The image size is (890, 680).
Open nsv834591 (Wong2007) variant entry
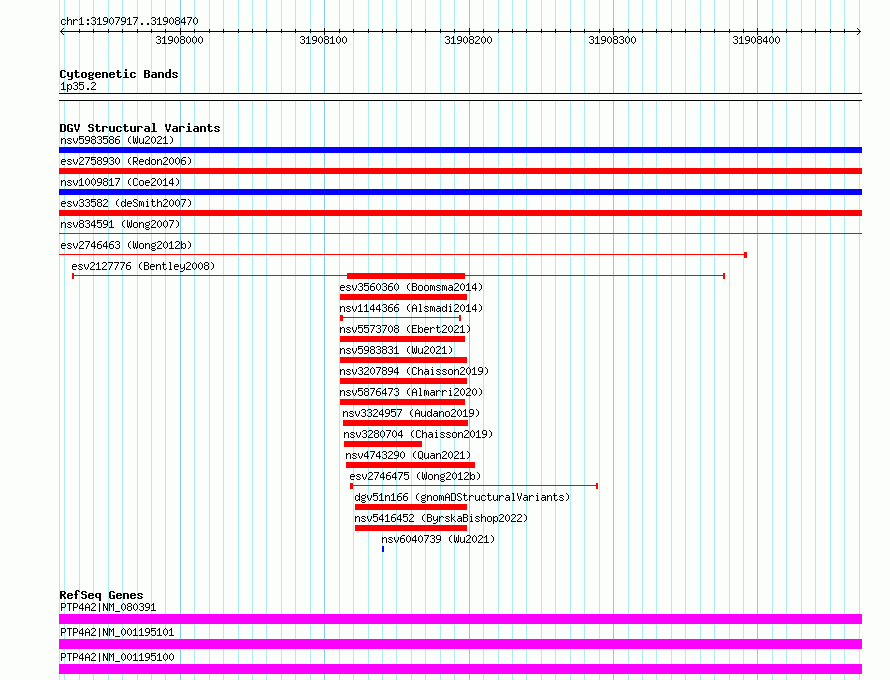click(120, 224)
